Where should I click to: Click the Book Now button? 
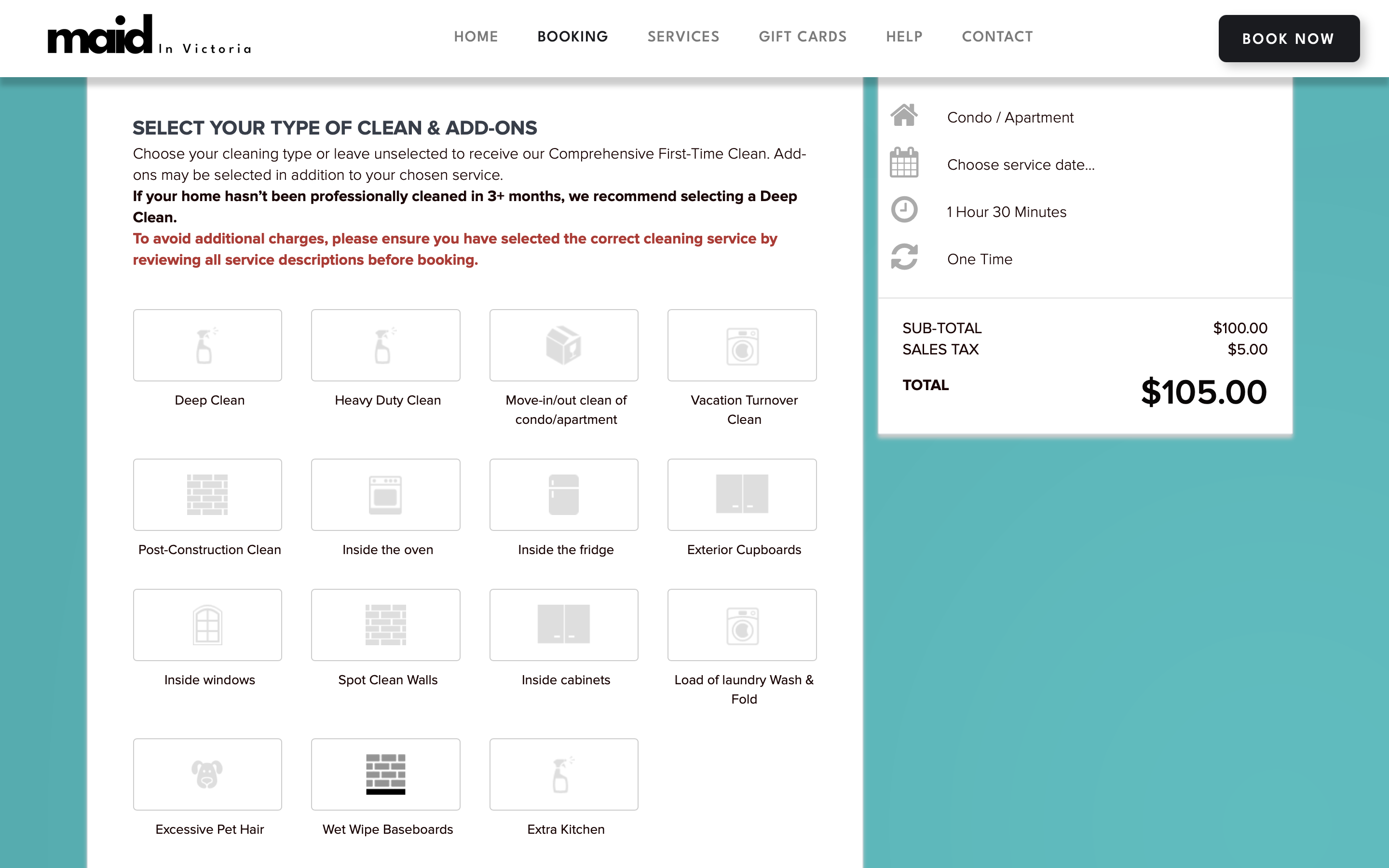coord(1289,39)
